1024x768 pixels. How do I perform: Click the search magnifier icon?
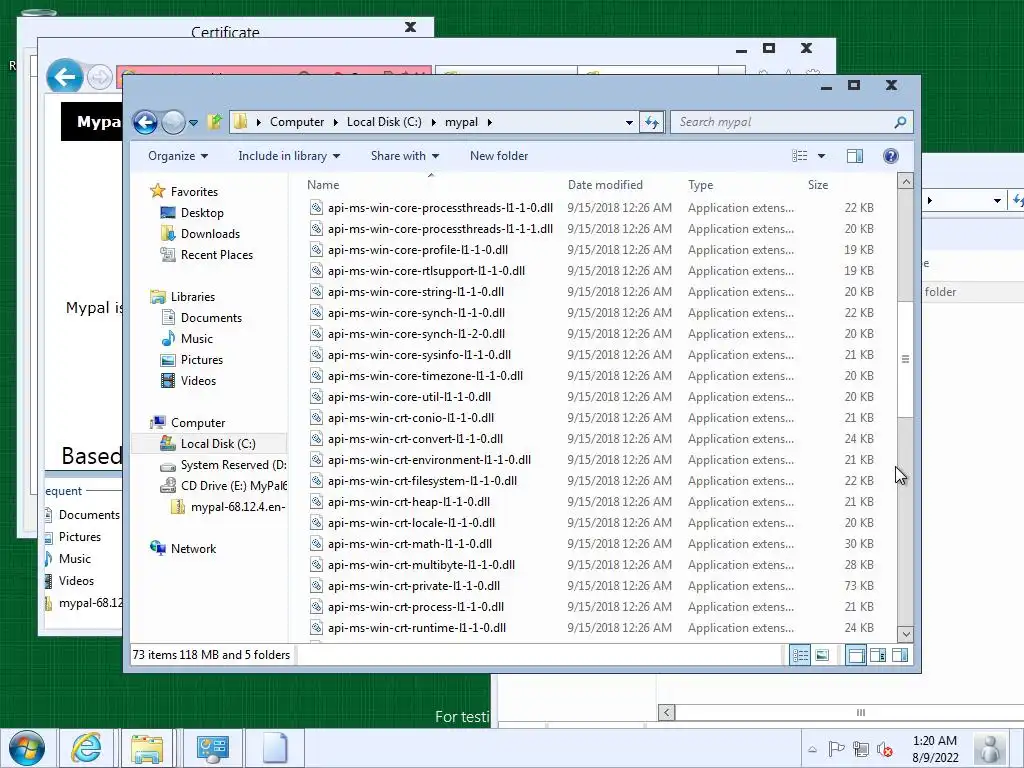click(x=900, y=122)
